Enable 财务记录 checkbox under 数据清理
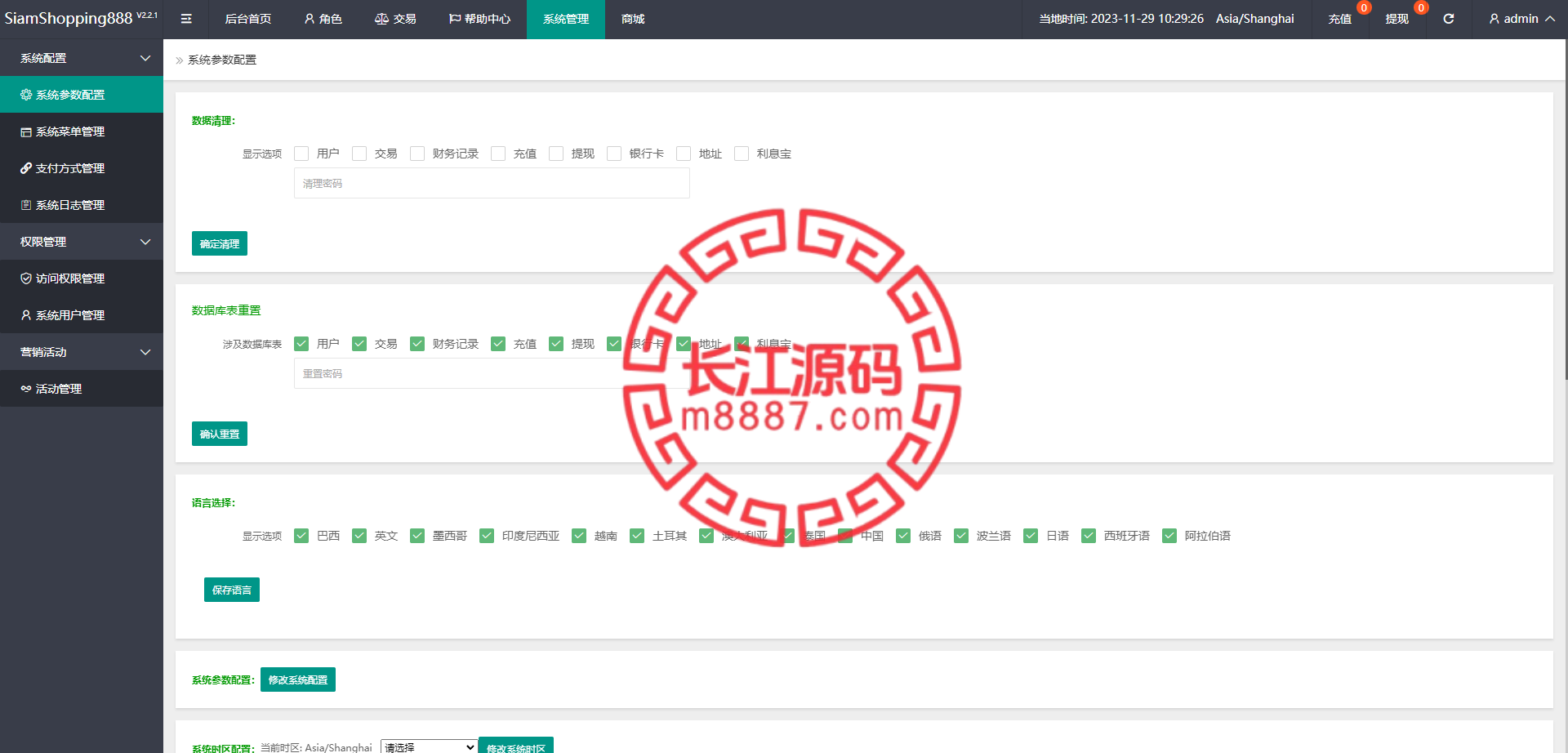Viewport: 1568px width, 753px height. 417,154
